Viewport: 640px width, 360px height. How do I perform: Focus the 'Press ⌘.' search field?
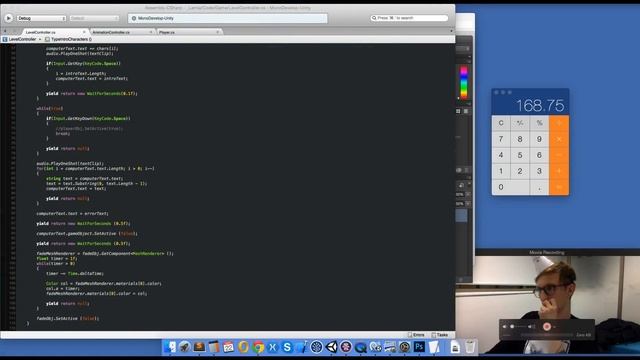tap(409, 18)
